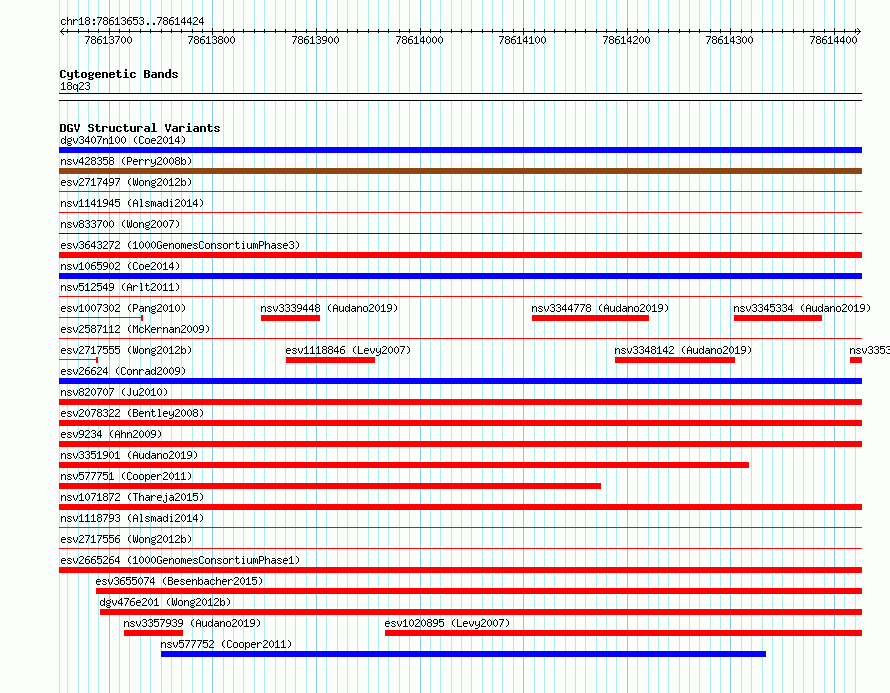Click the dgv3407n100 (Coe2014) variant label

(123, 140)
